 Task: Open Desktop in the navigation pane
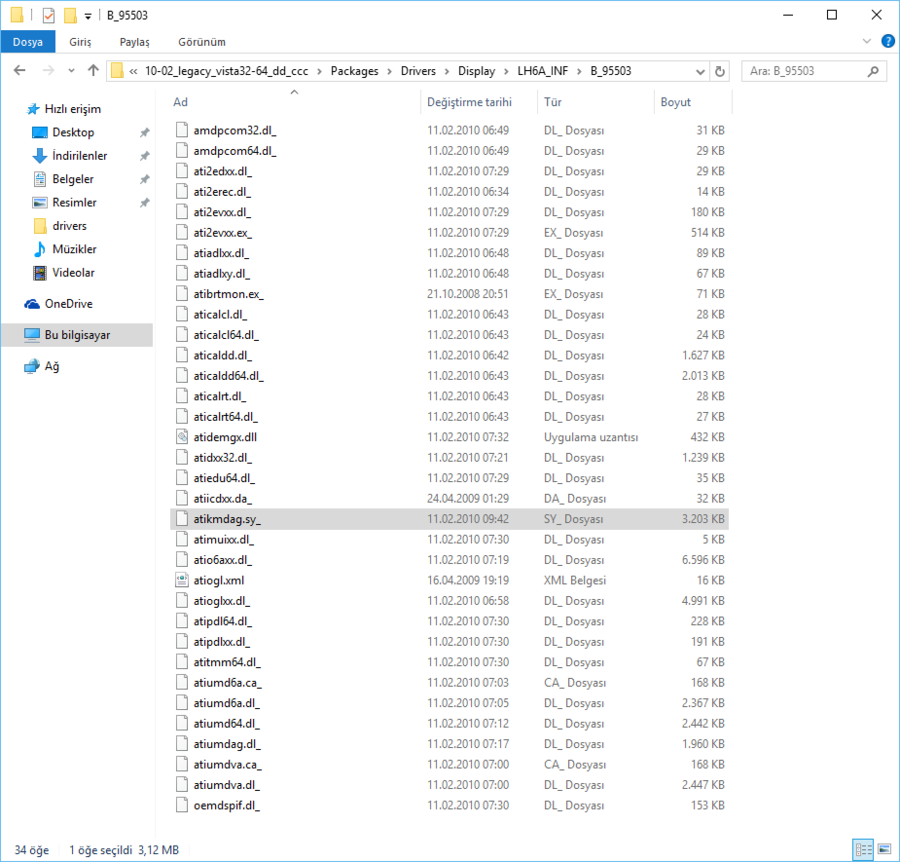[73, 133]
